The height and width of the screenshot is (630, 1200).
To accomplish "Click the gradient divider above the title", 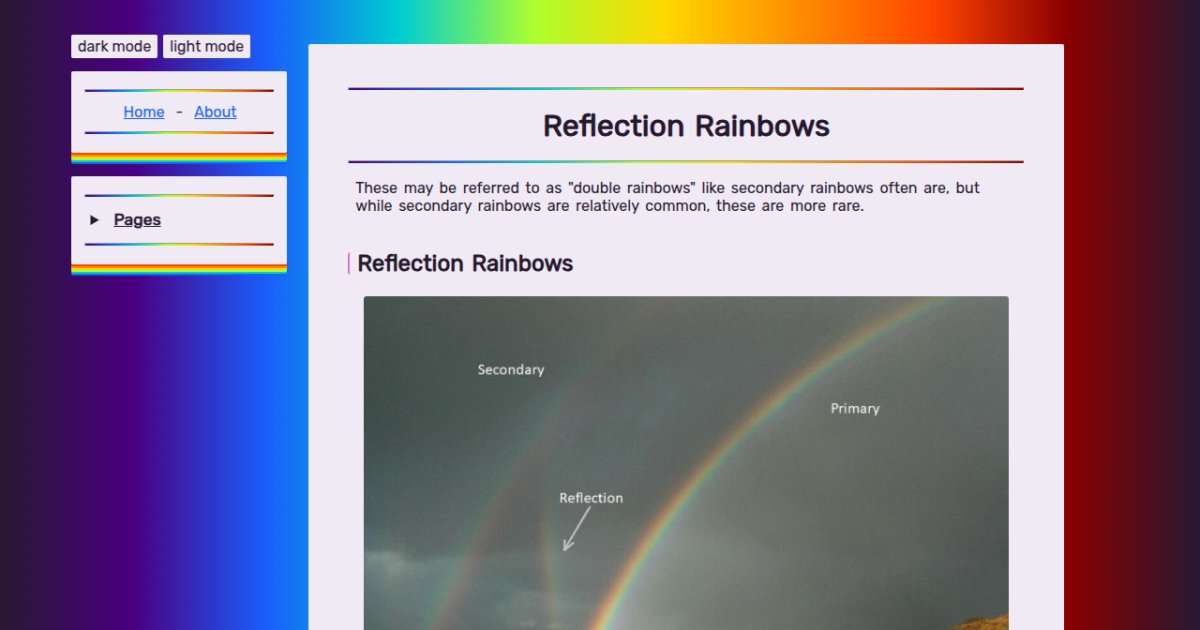I will (x=686, y=88).
